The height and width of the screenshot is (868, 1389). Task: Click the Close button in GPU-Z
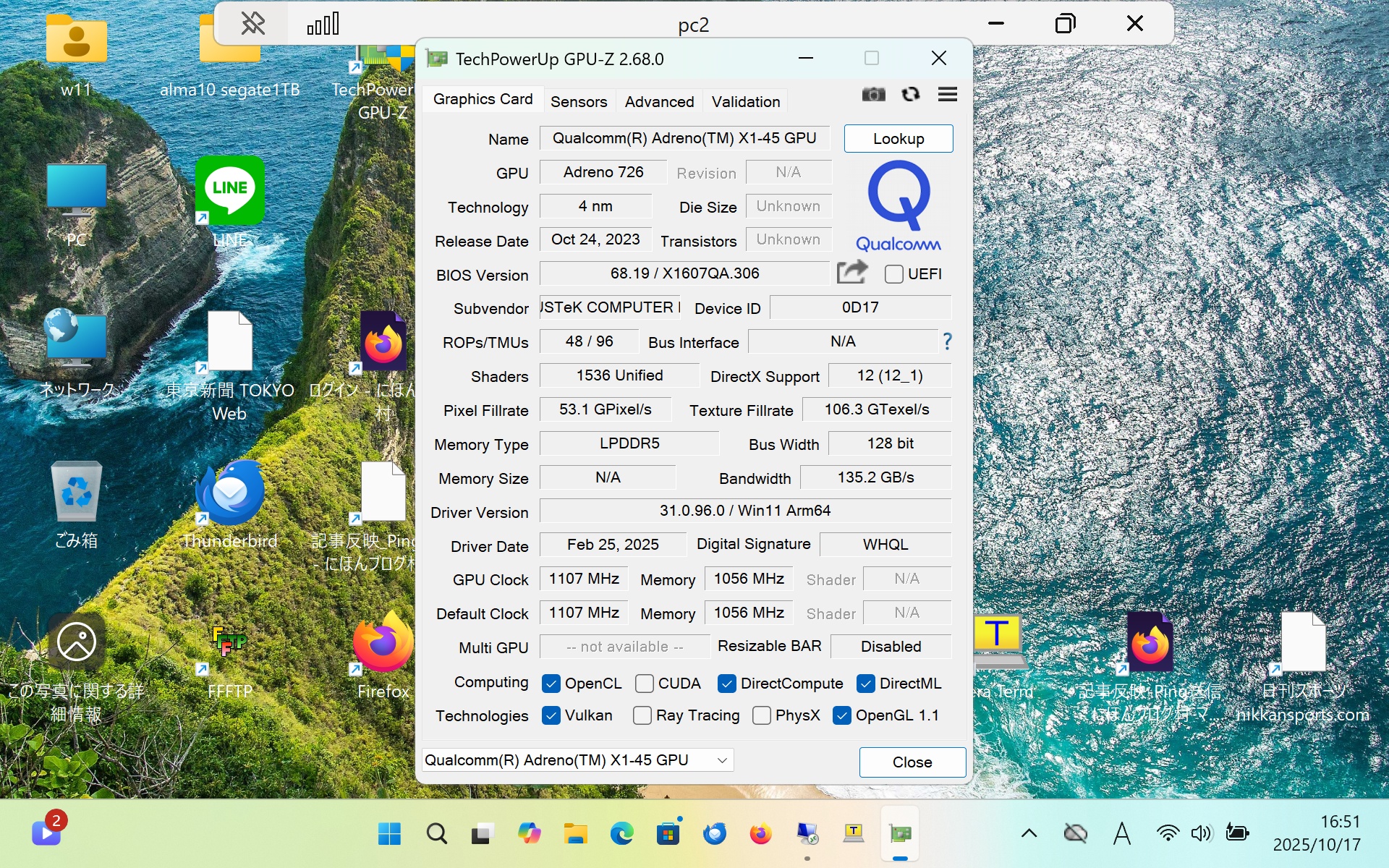click(912, 762)
